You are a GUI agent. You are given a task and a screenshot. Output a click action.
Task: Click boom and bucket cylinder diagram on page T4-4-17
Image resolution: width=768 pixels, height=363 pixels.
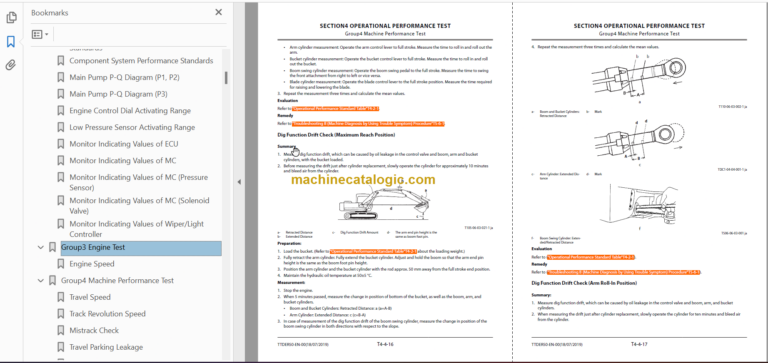point(638,77)
